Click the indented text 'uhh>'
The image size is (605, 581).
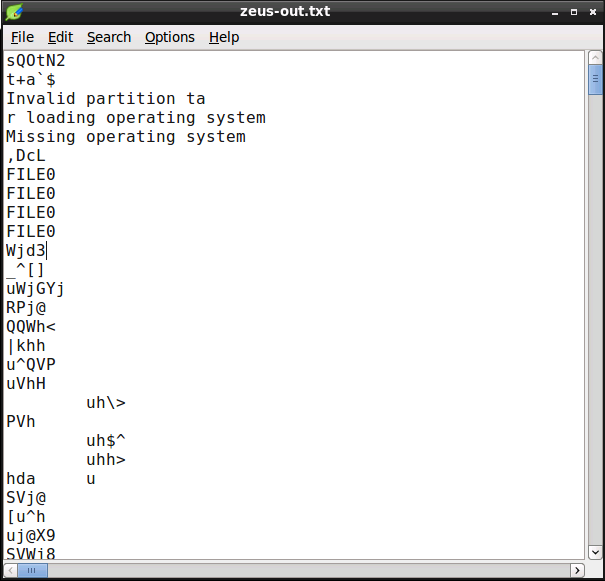tap(106, 459)
